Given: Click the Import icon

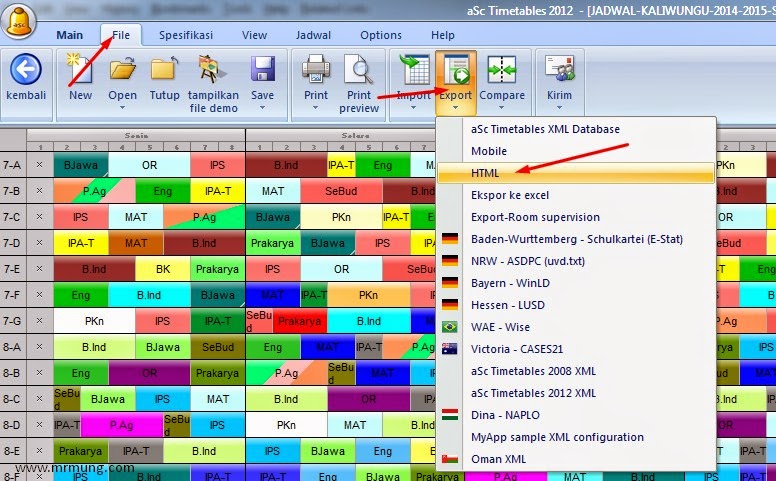Looking at the screenshot, I should click(x=414, y=69).
